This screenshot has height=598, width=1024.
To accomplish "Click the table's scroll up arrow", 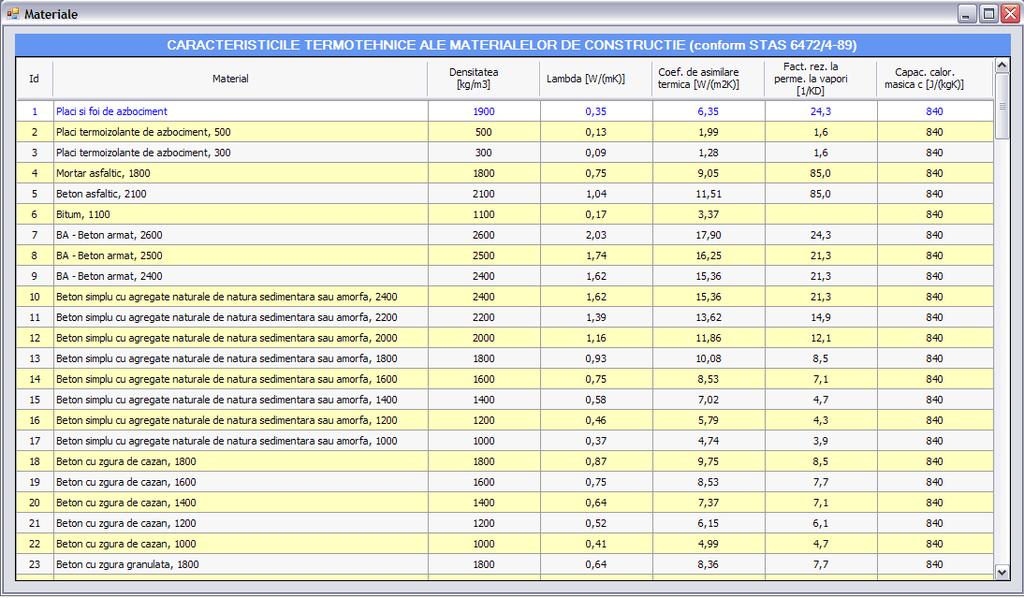I will tap(1002, 65).
